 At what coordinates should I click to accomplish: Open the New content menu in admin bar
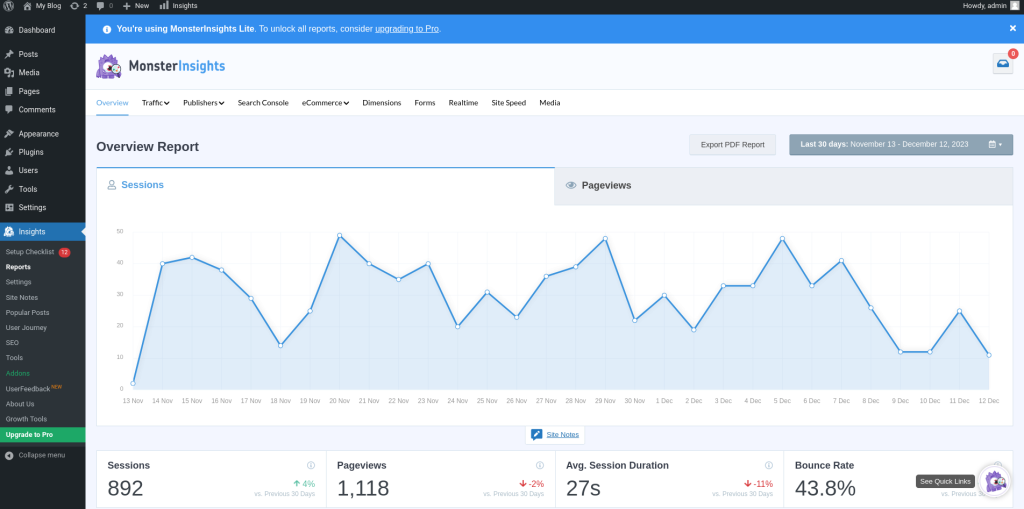click(136, 6)
